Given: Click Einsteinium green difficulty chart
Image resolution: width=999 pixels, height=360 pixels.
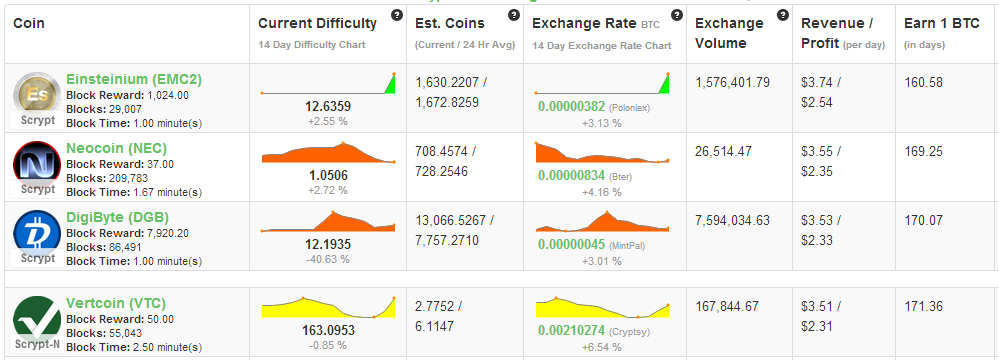Looking at the screenshot, I should 328,84.
